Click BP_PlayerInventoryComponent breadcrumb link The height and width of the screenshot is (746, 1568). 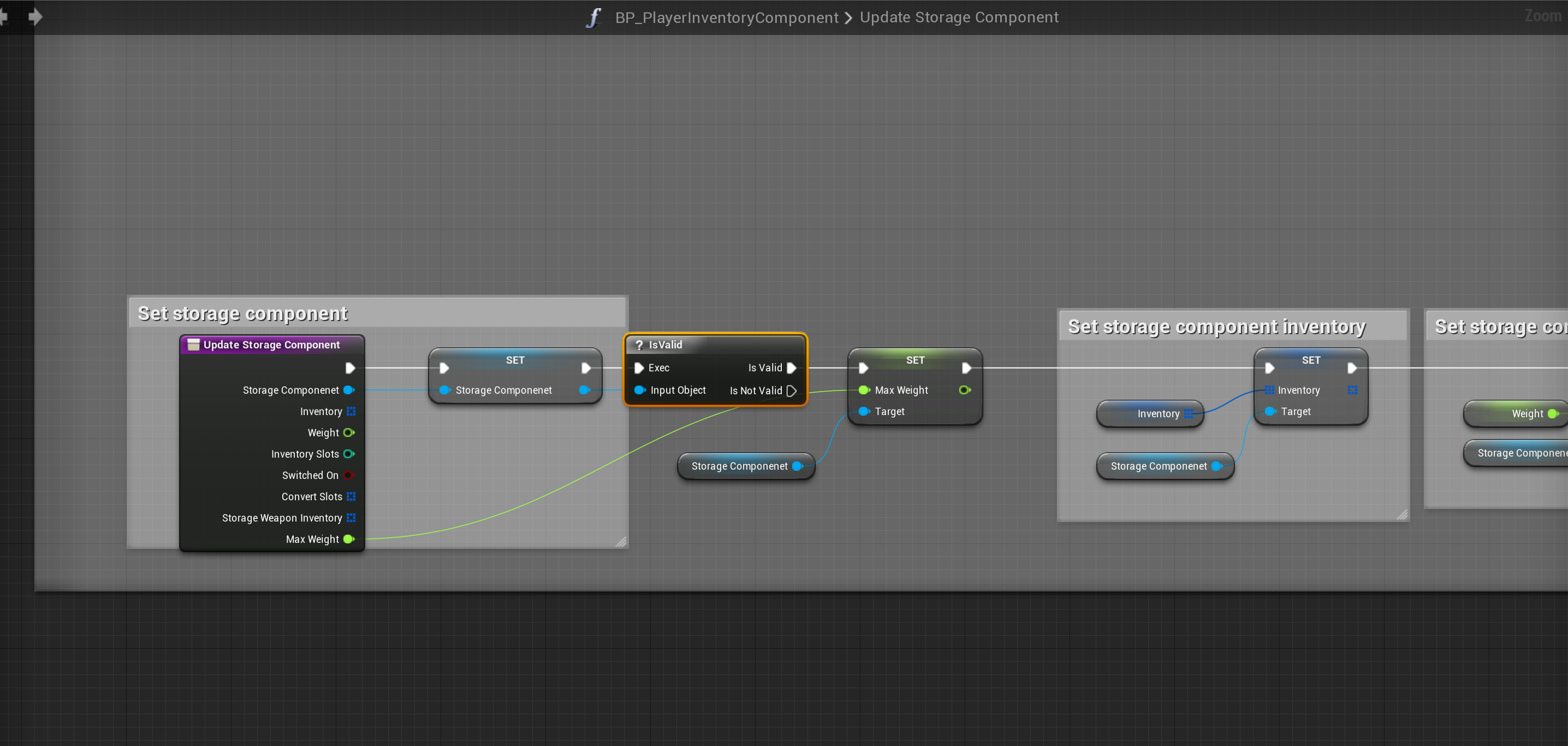(726, 17)
